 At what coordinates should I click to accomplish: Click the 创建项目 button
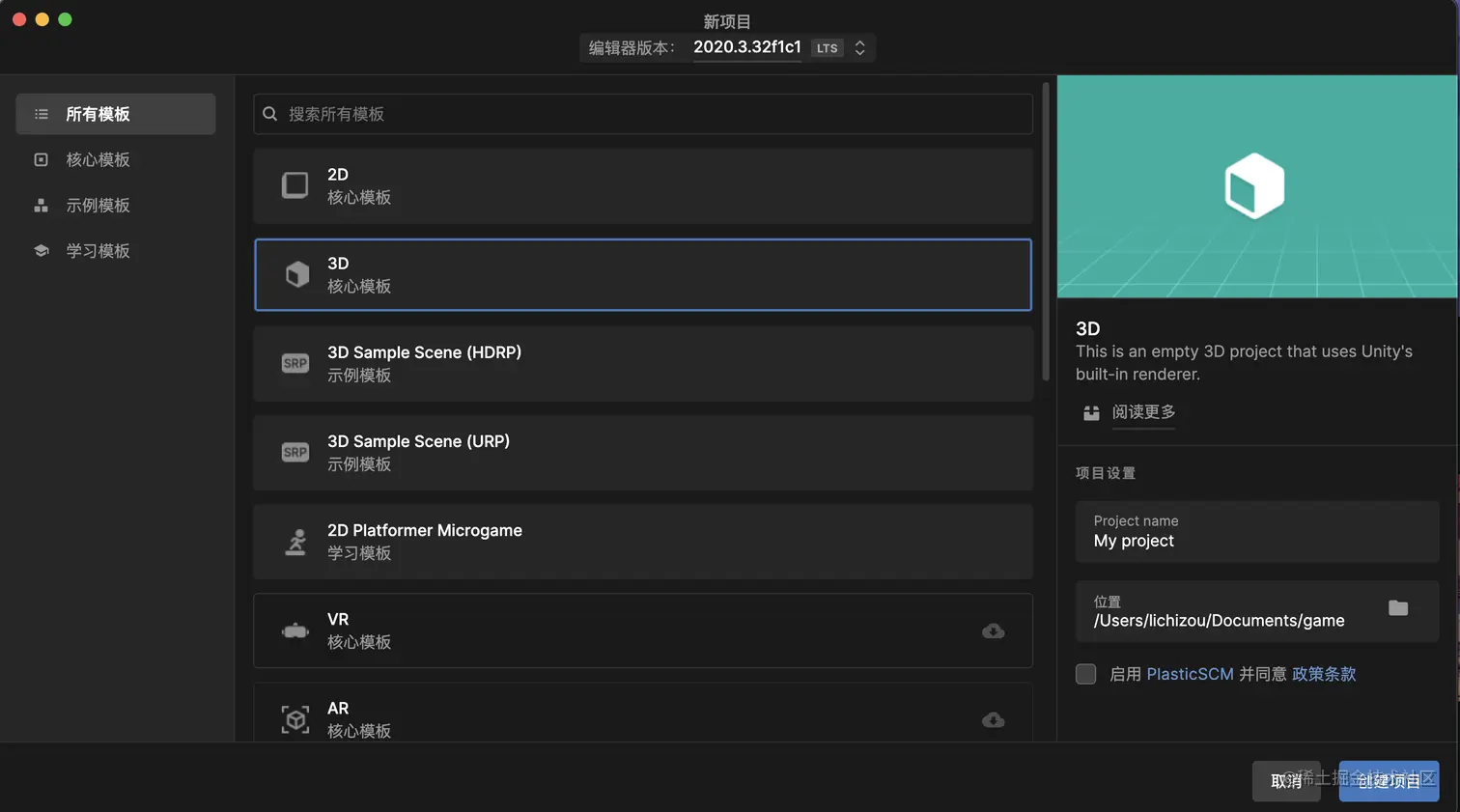click(x=1389, y=781)
